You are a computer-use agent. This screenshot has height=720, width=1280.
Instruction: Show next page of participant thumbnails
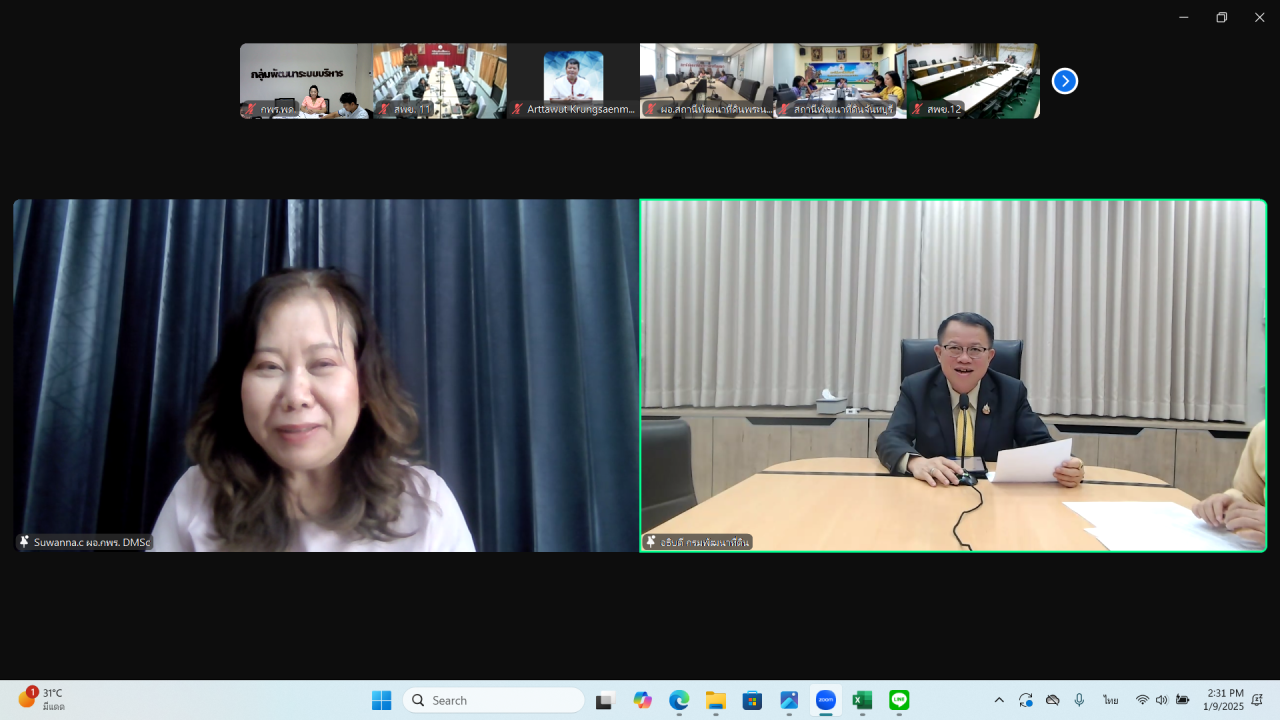coord(1065,81)
